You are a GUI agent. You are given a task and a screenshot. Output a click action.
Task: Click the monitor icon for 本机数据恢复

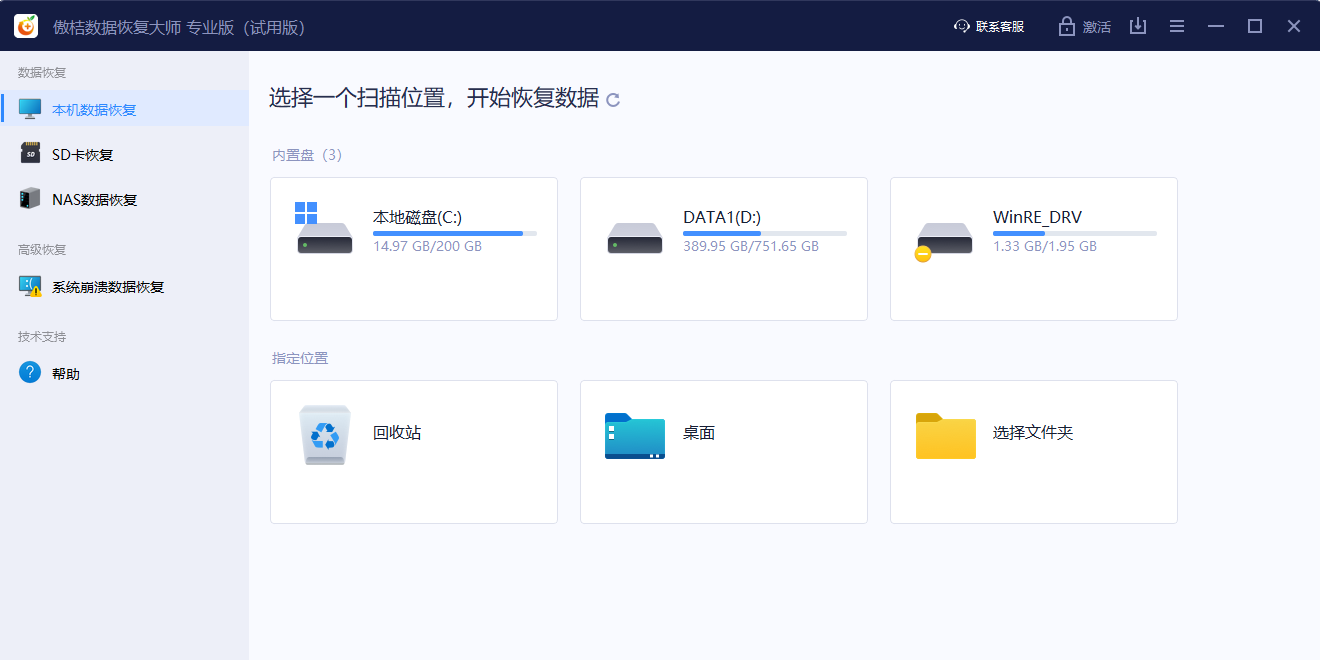pos(30,108)
